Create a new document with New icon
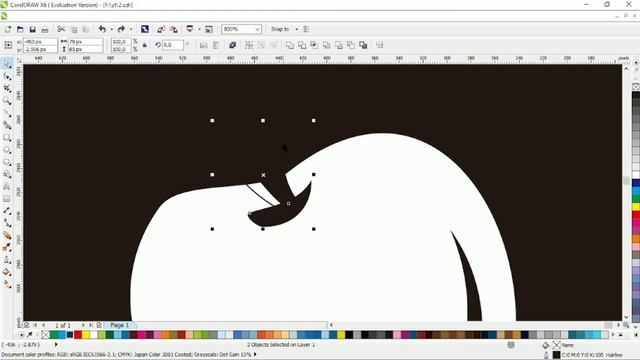The image size is (640, 360). coord(7,29)
